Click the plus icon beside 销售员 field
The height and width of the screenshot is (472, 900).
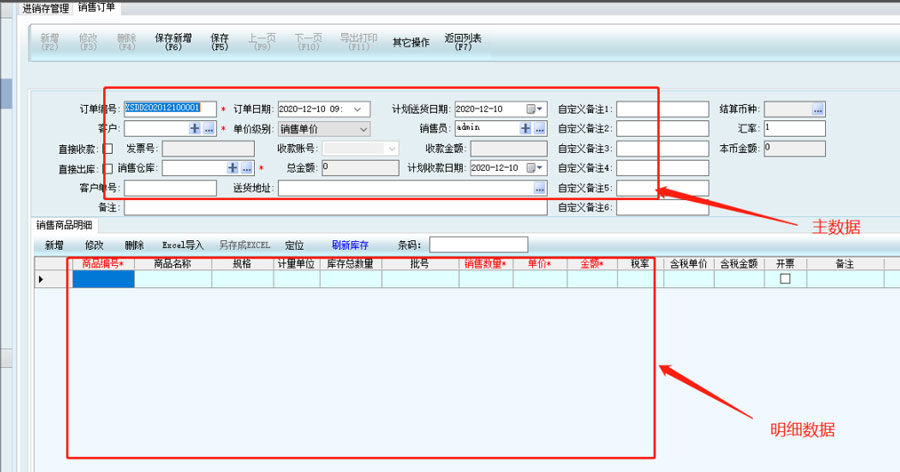(x=526, y=128)
